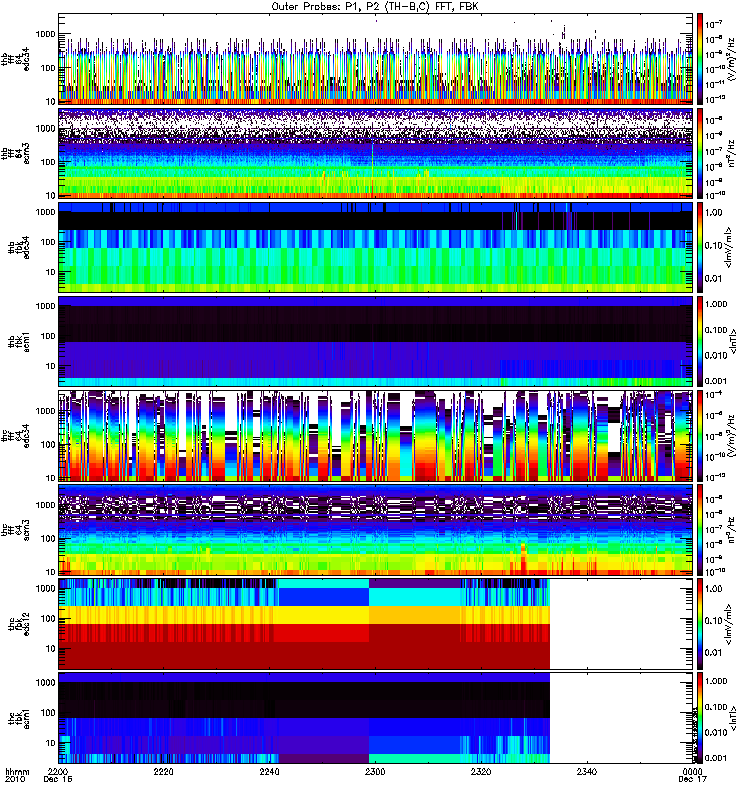
Task: Click the color bar of the thb fff scm3 panel
Action: 700,153
